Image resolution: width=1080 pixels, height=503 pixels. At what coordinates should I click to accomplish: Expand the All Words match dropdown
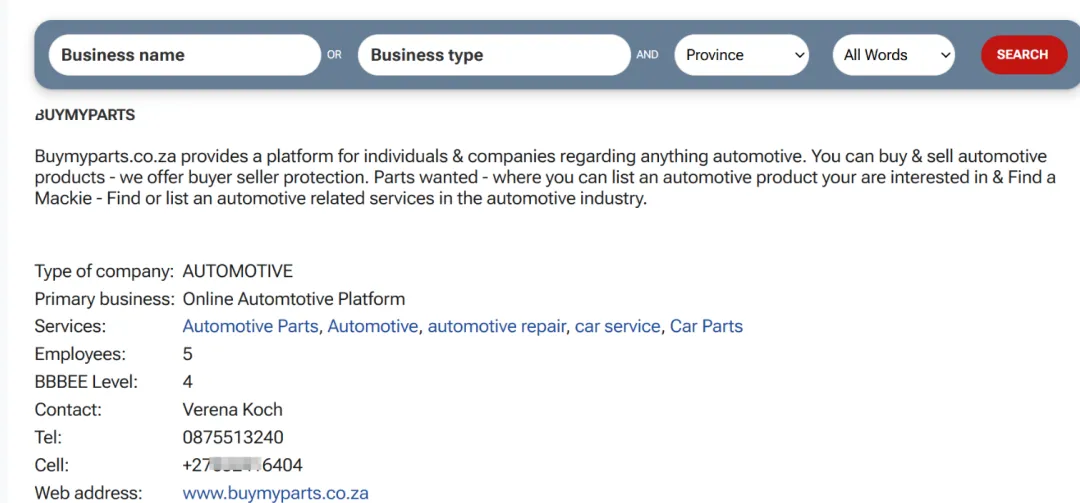point(893,55)
